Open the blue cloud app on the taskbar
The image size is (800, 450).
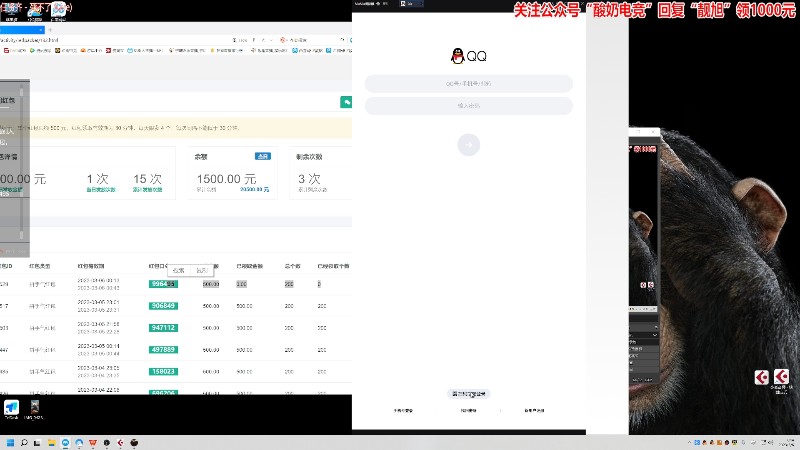(79, 443)
